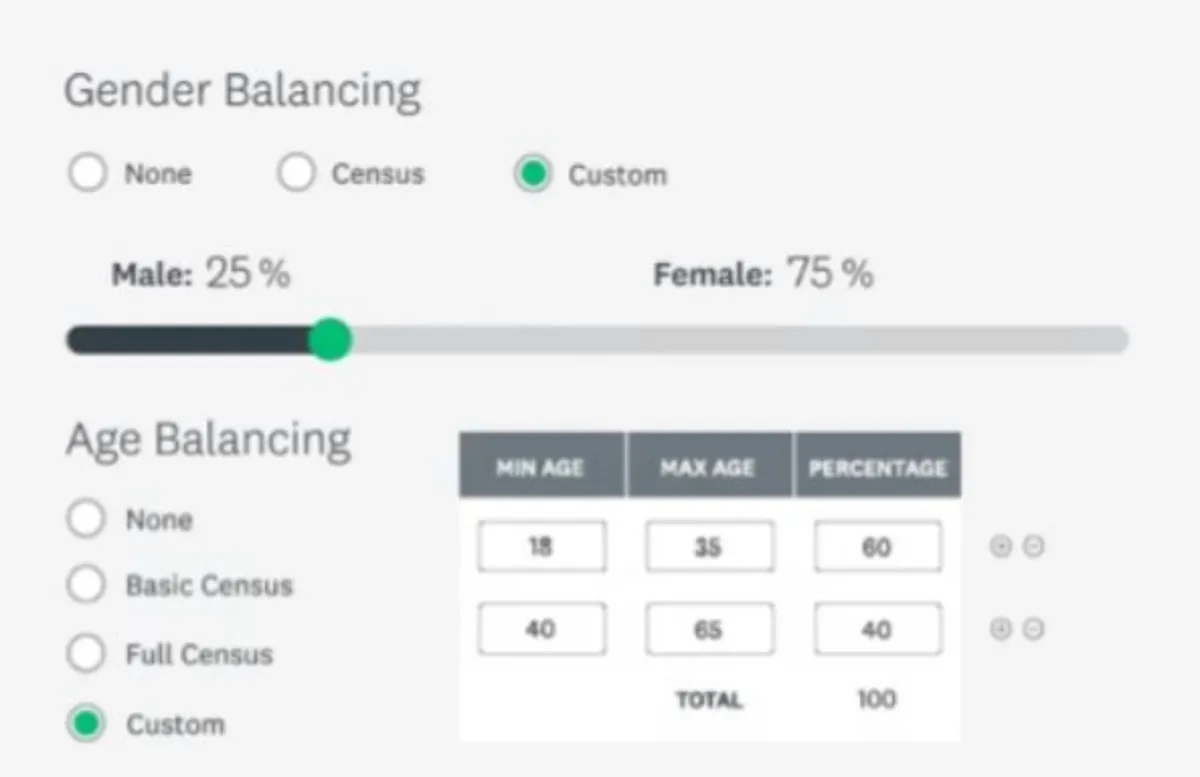
Task: Select Custom for Age Balancing
Action: pyautogui.click(x=86, y=724)
